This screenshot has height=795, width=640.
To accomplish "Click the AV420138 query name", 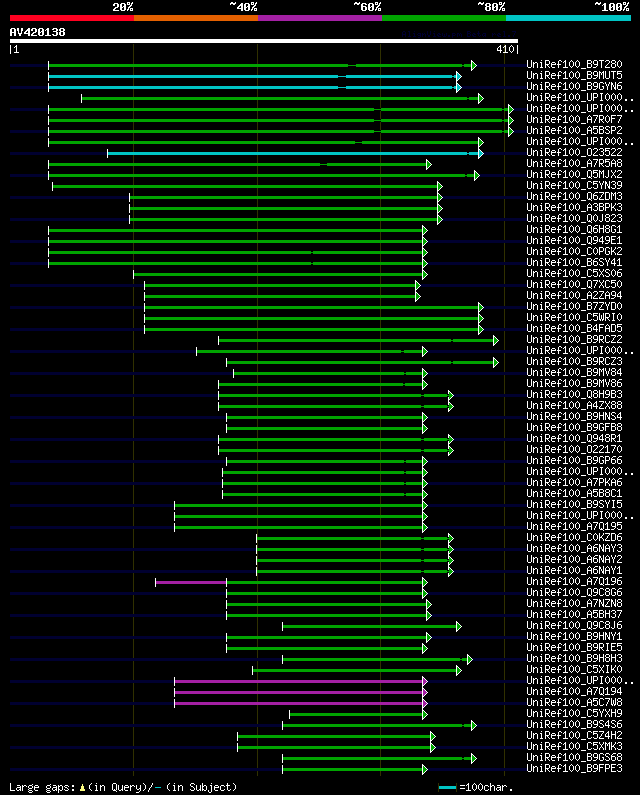I will pyautogui.click(x=38, y=32).
